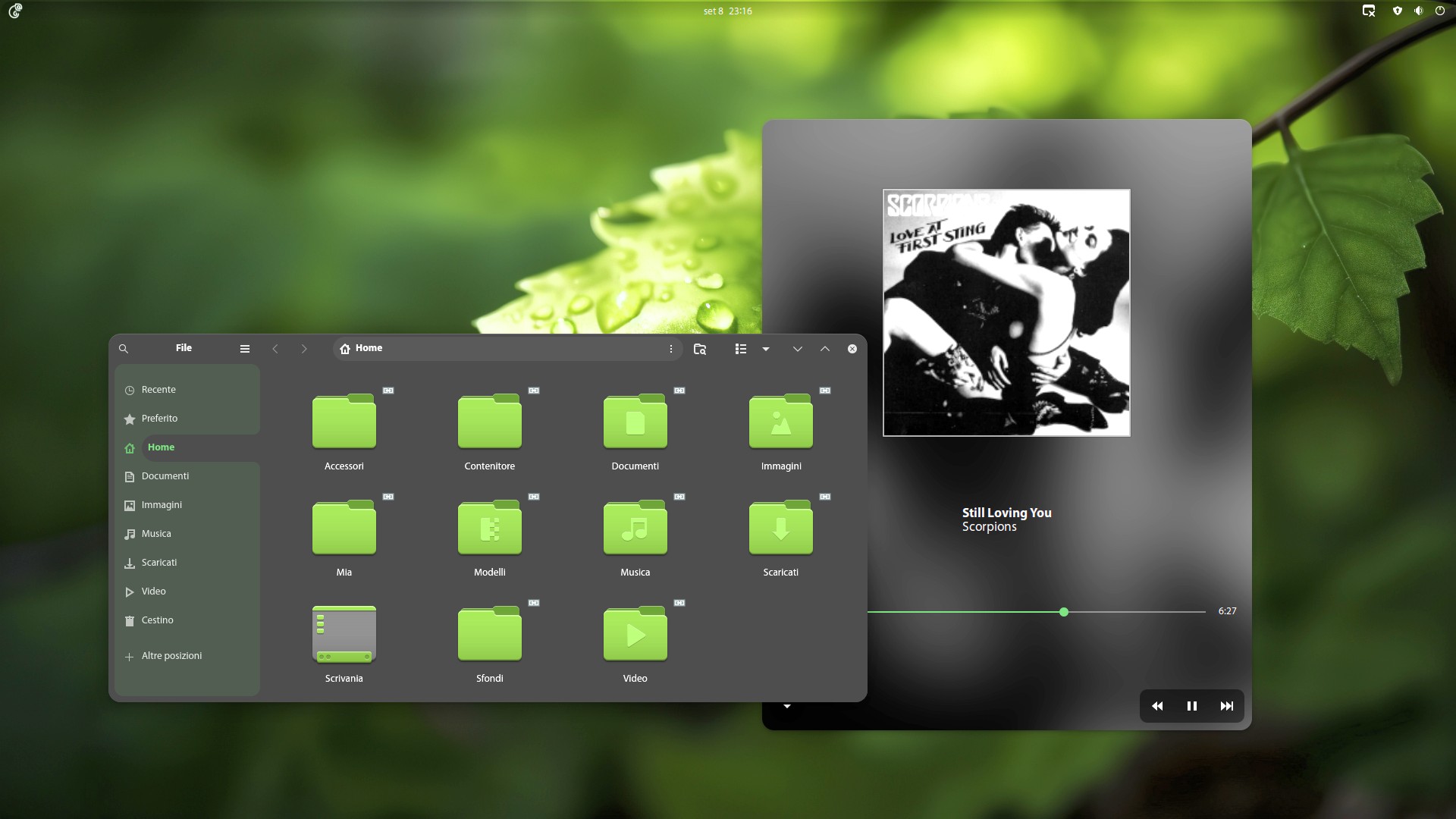Click the Documenti folder name label
This screenshot has width=1456, height=819.
coord(635,466)
